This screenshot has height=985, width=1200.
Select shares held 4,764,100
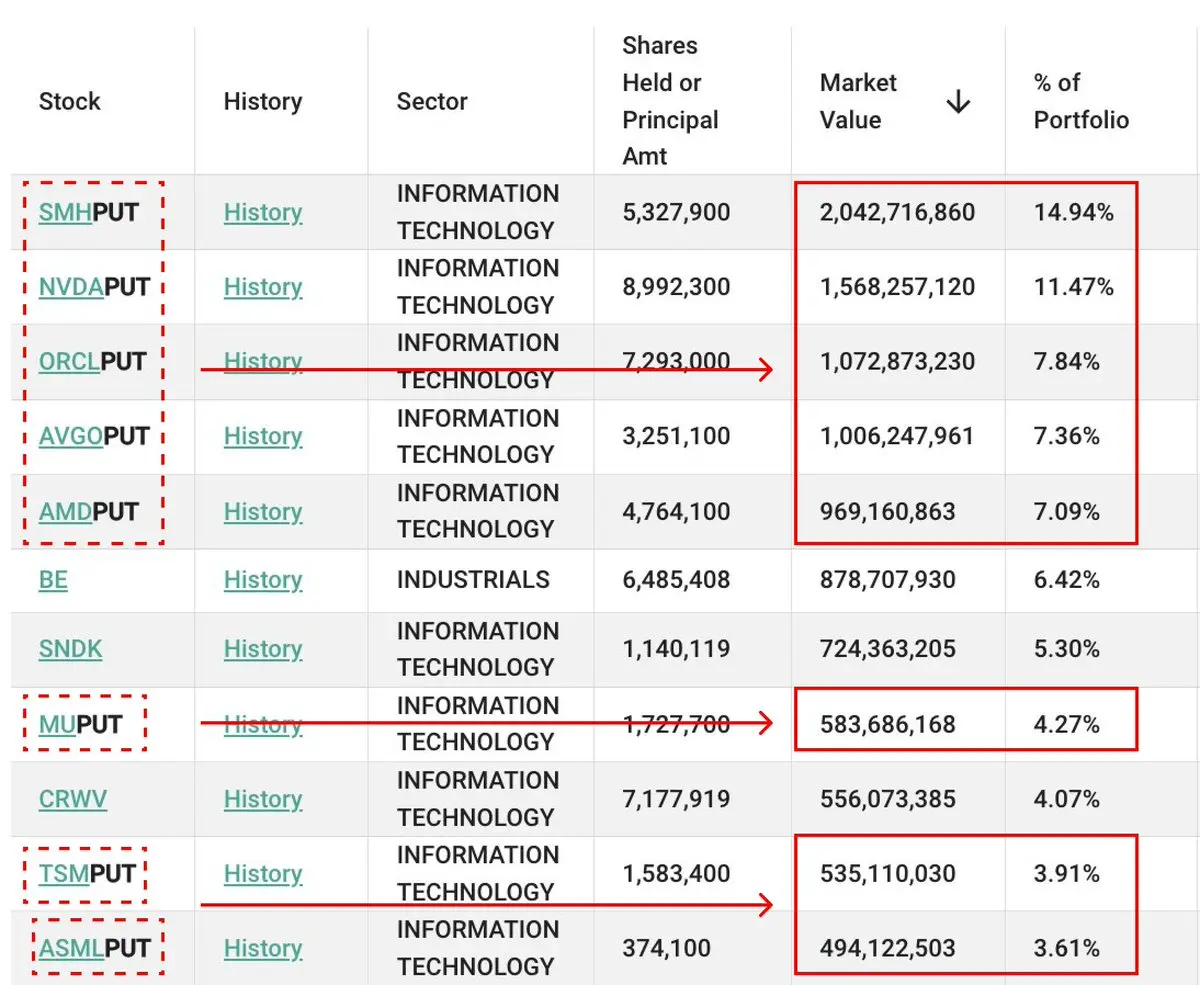[676, 511]
